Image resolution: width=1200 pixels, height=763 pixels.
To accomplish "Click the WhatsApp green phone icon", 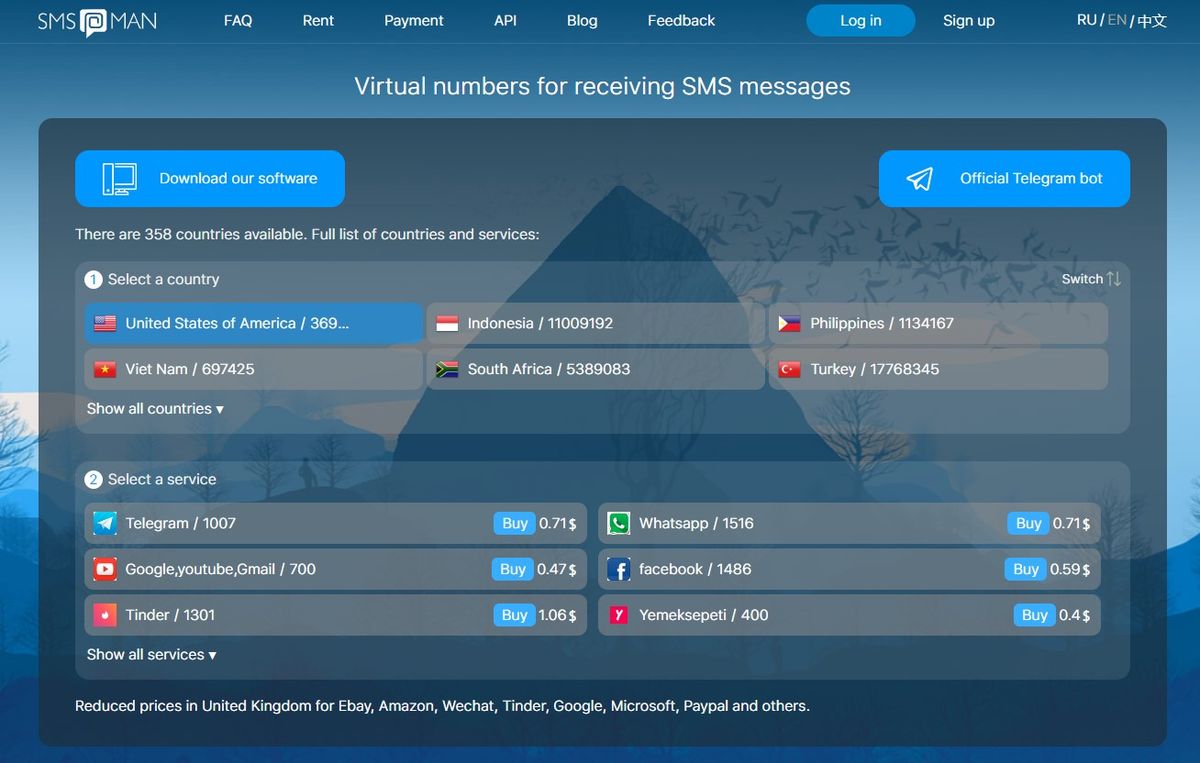I will (618, 523).
